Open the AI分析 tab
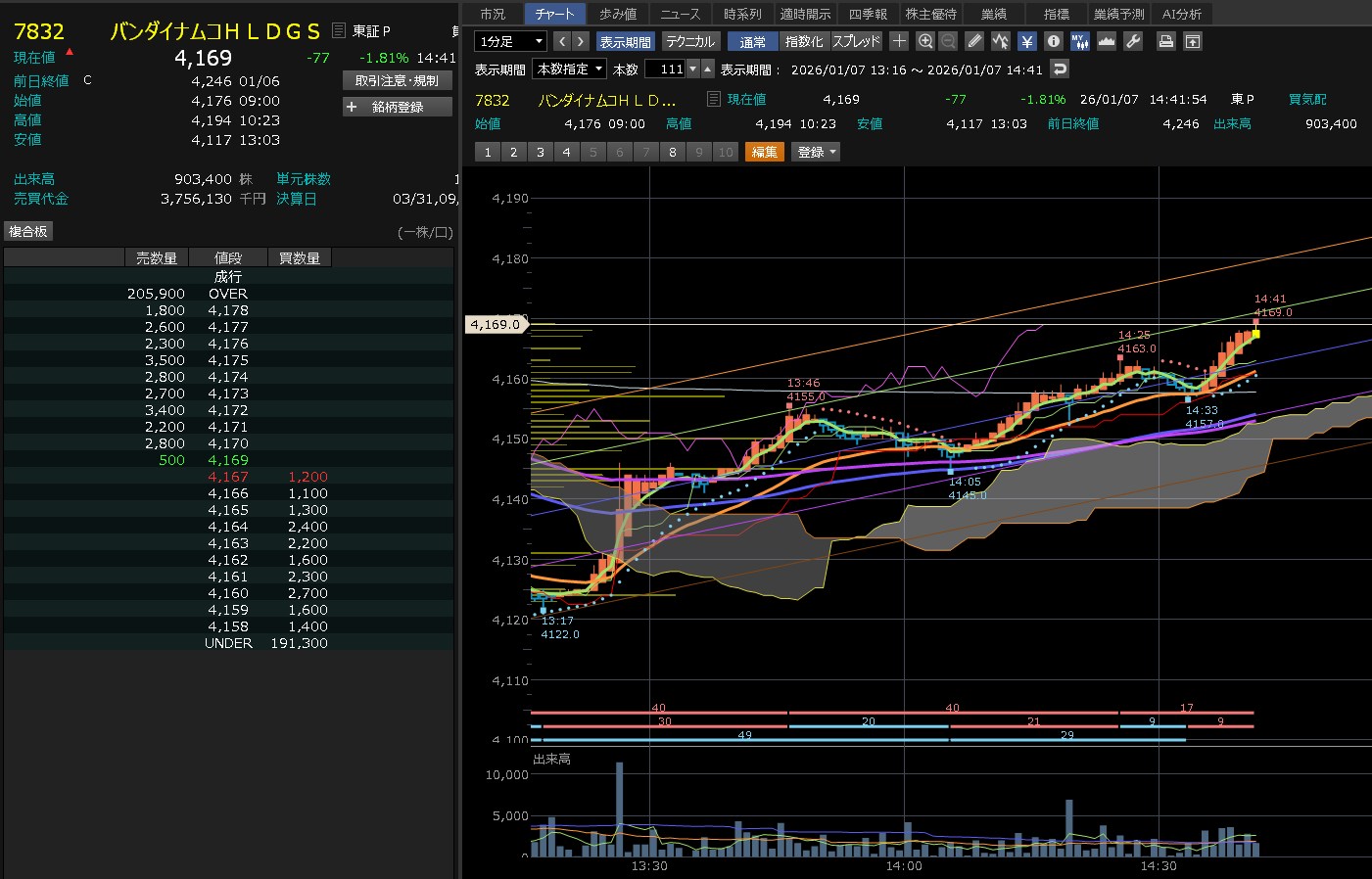1372x879 pixels. [x=1182, y=14]
